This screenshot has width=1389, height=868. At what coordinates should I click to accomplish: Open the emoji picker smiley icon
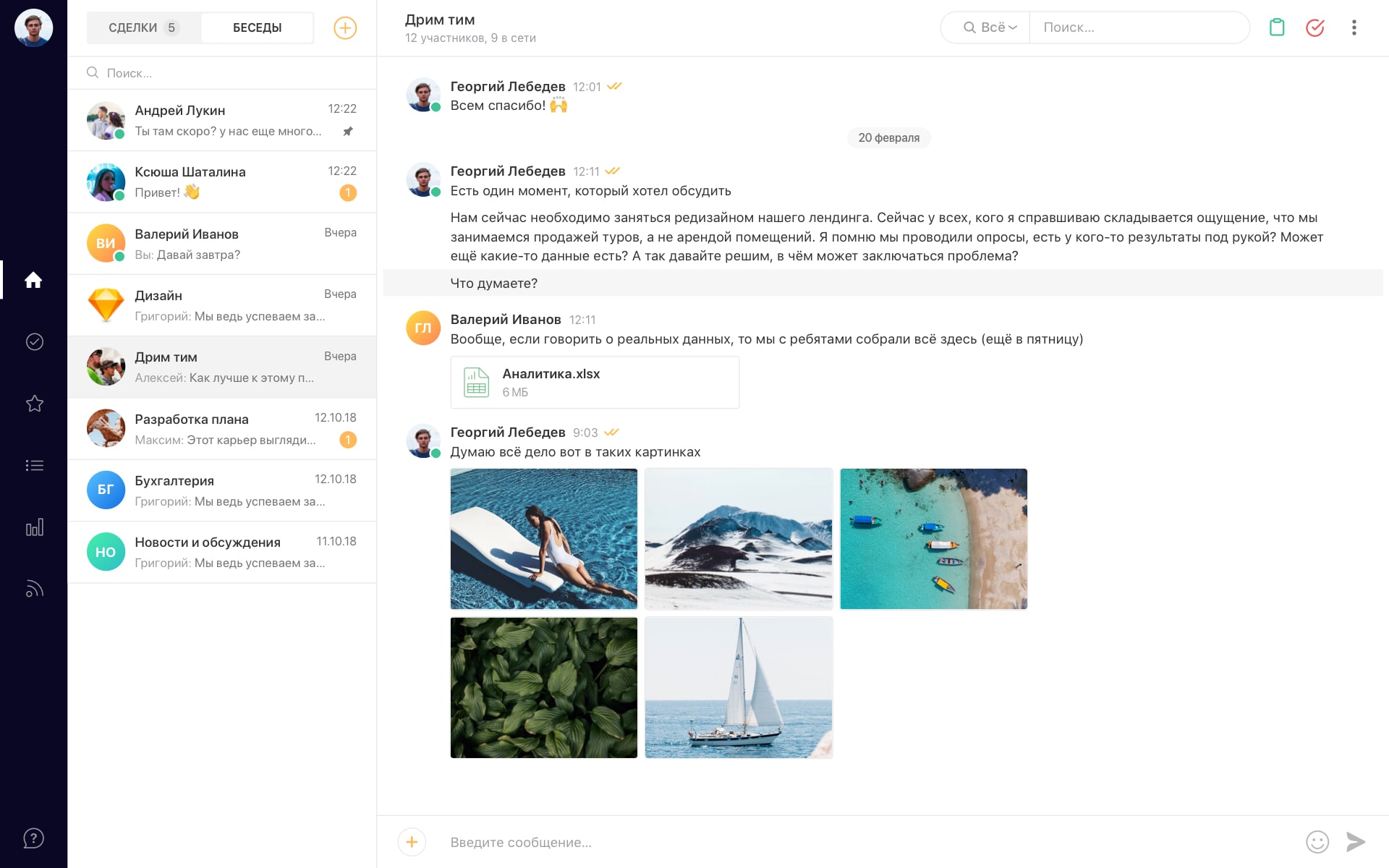pyautogui.click(x=1317, y=842)
